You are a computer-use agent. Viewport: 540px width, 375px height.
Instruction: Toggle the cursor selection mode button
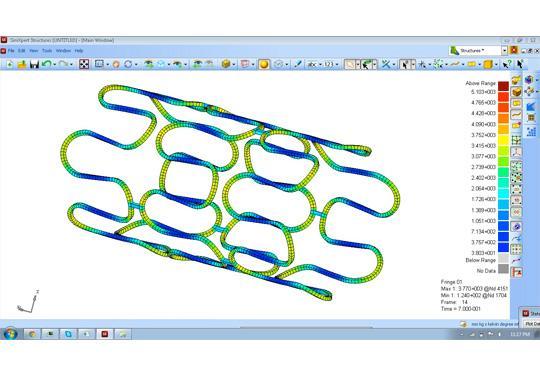(x=405, y=64)
